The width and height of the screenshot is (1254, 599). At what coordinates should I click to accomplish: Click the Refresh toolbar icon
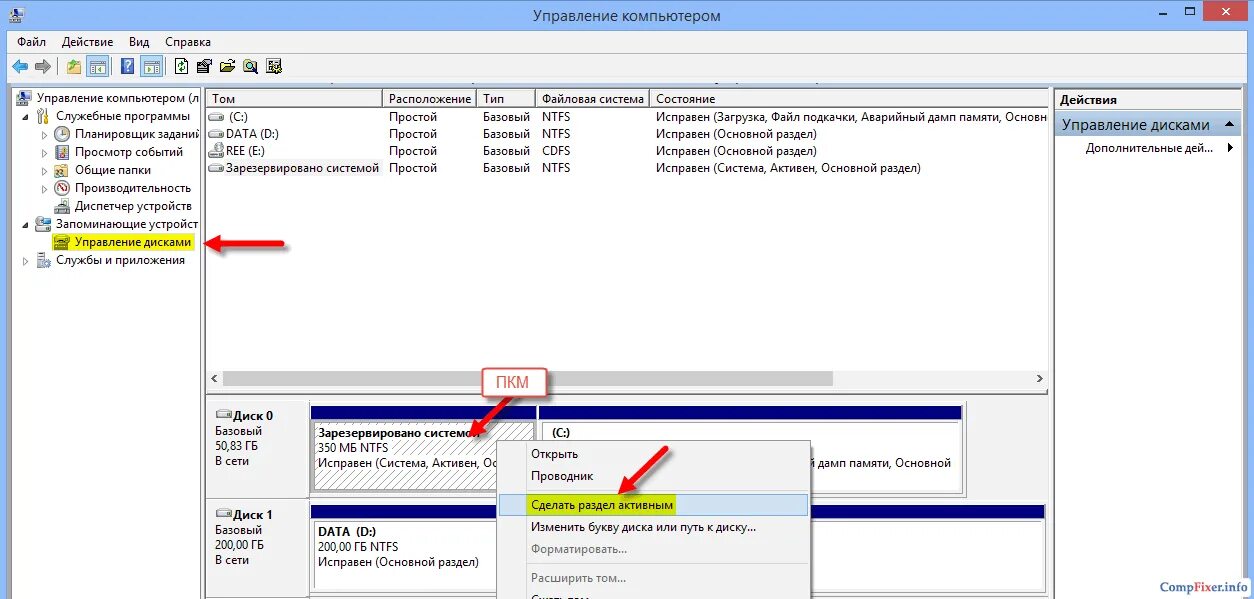pos(181,67)
